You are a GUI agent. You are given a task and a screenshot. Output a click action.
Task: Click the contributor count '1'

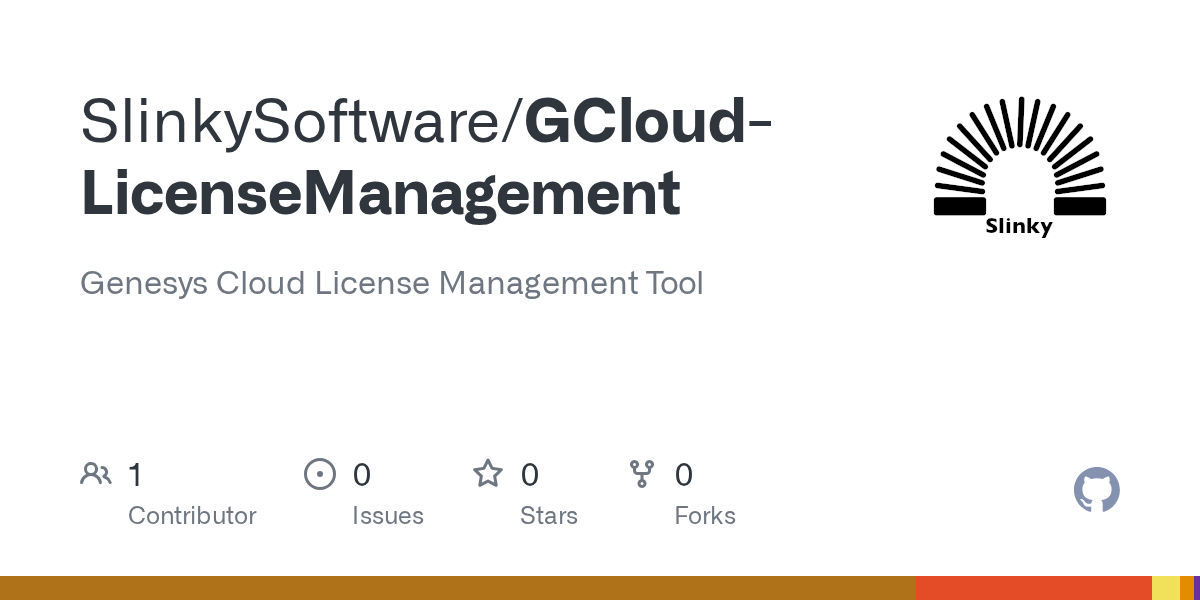[x=135, y=475]
